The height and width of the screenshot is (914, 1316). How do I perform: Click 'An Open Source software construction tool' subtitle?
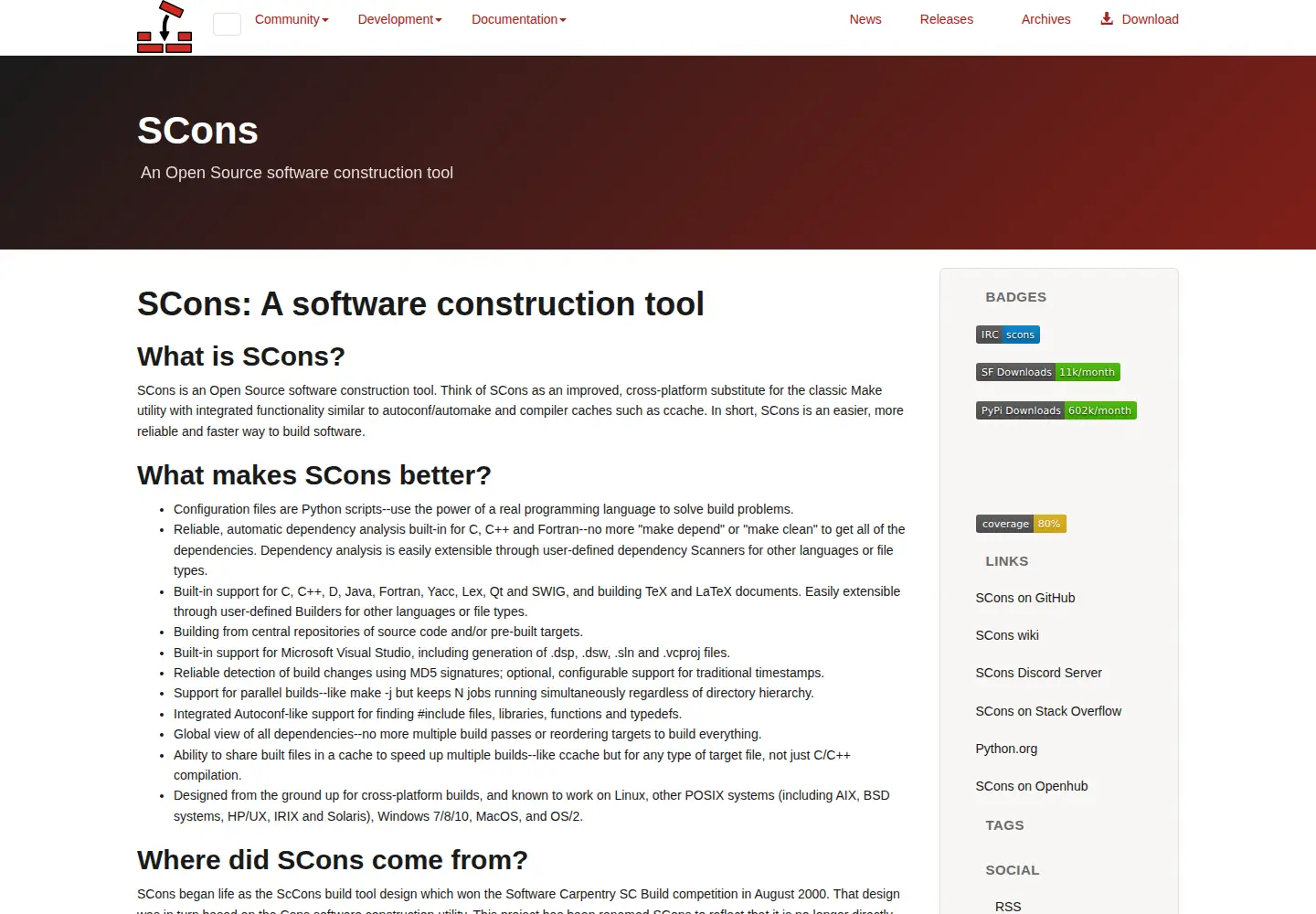[297, 173]
